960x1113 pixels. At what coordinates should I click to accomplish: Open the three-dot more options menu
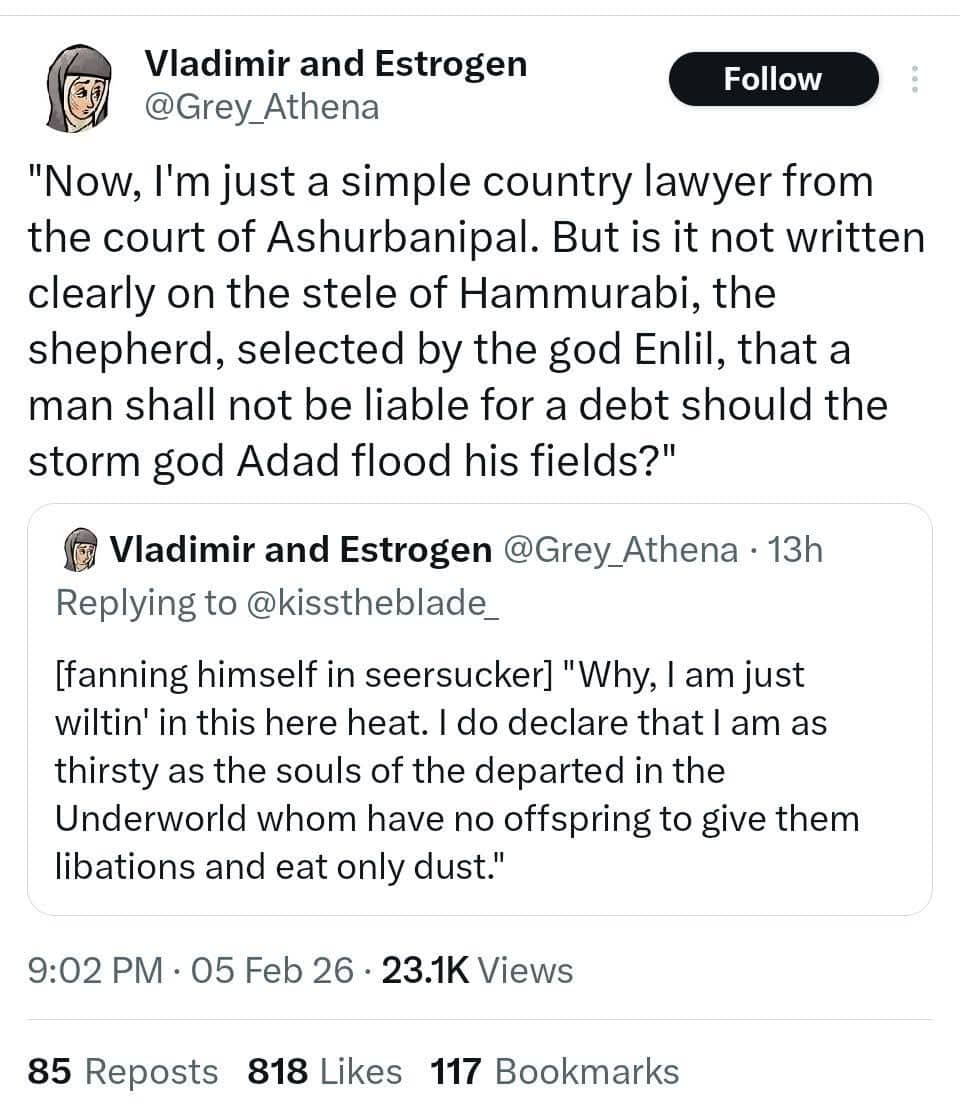(912, 79)
